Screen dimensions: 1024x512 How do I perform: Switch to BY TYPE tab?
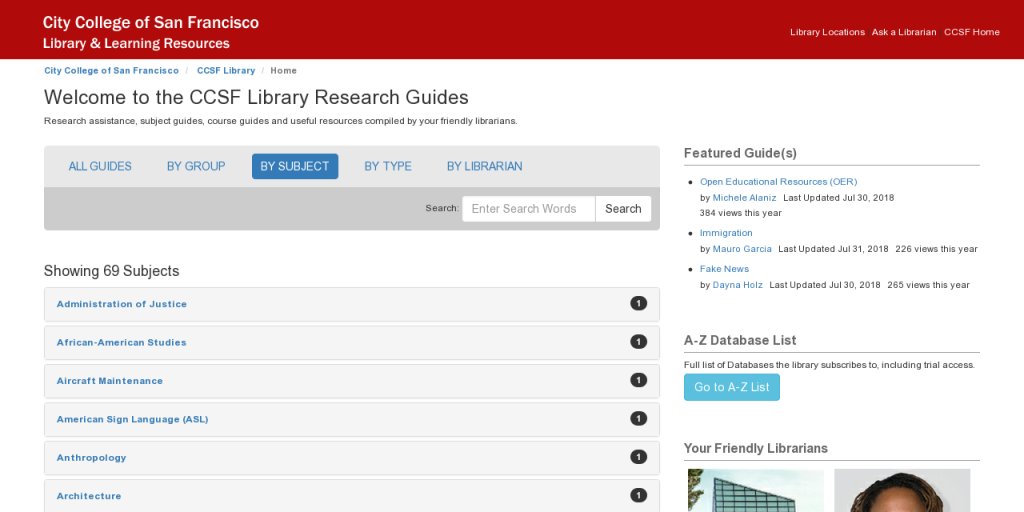click(388, 167)
